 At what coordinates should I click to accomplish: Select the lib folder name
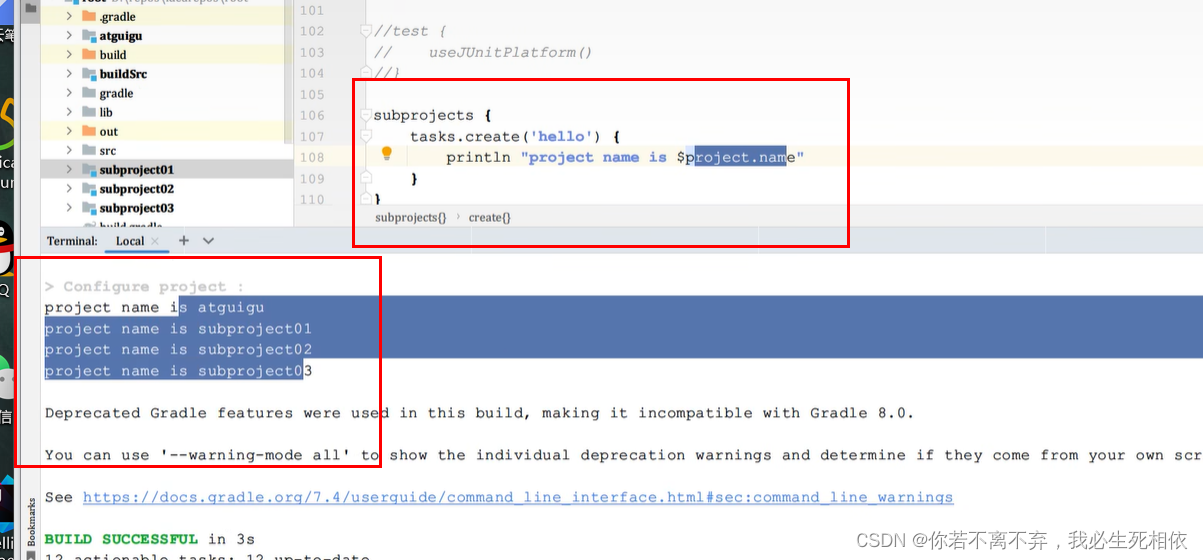coord(106,112)
